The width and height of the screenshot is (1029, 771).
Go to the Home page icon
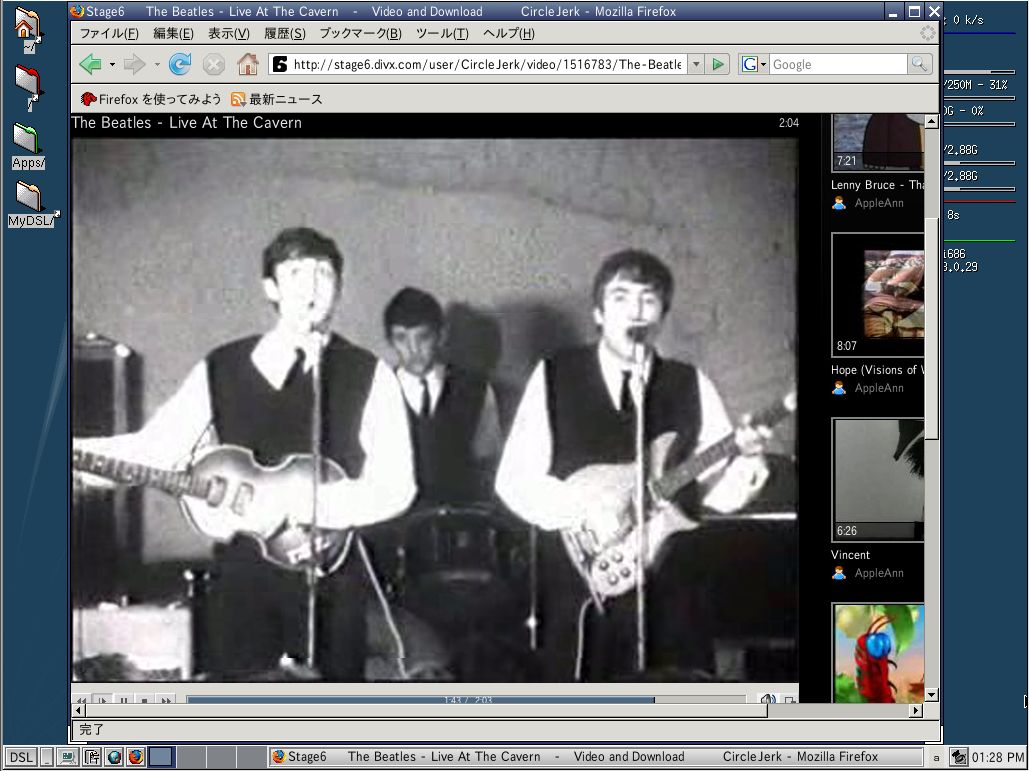[247, 64]
